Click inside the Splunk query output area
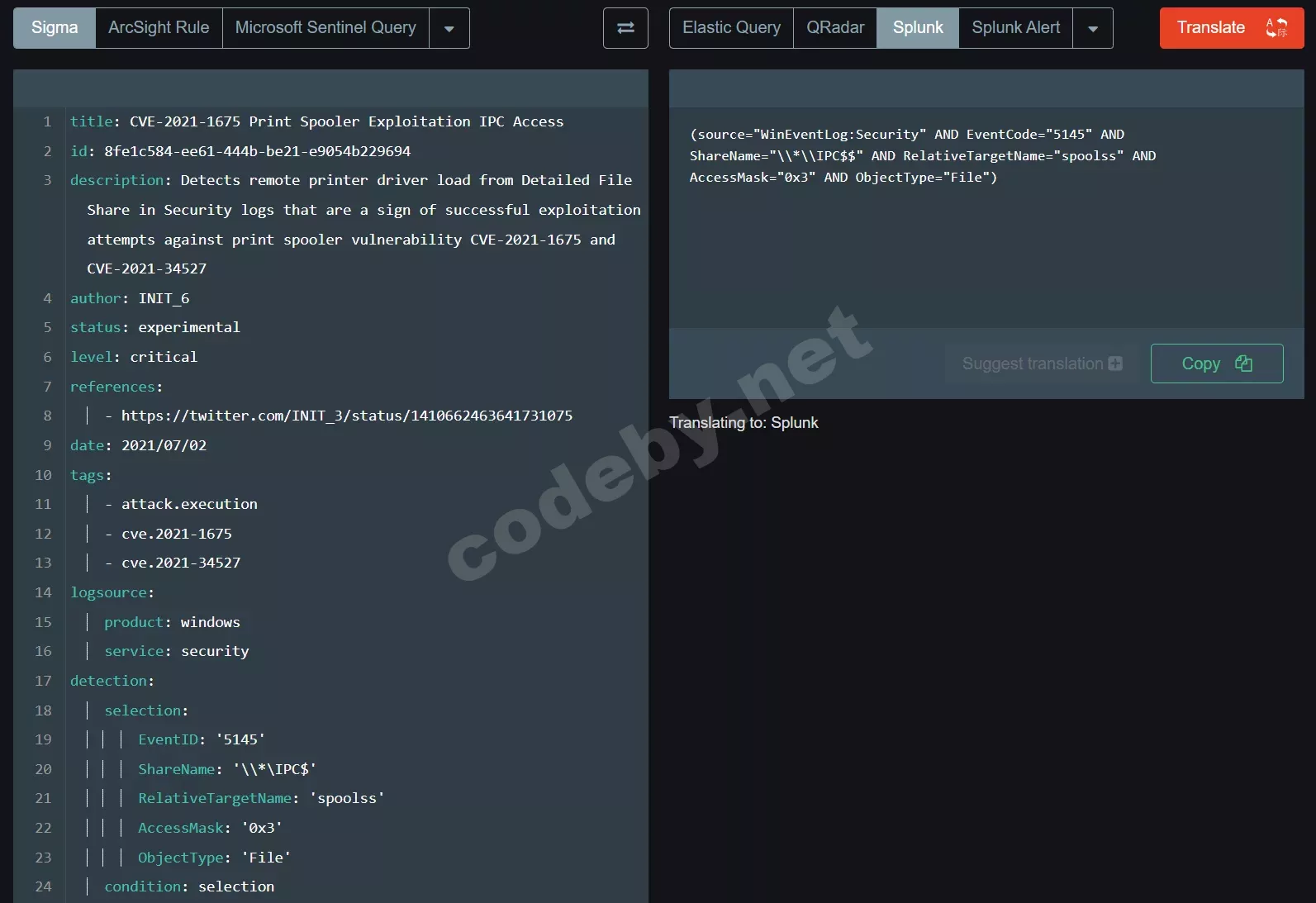 pos(986,218)
